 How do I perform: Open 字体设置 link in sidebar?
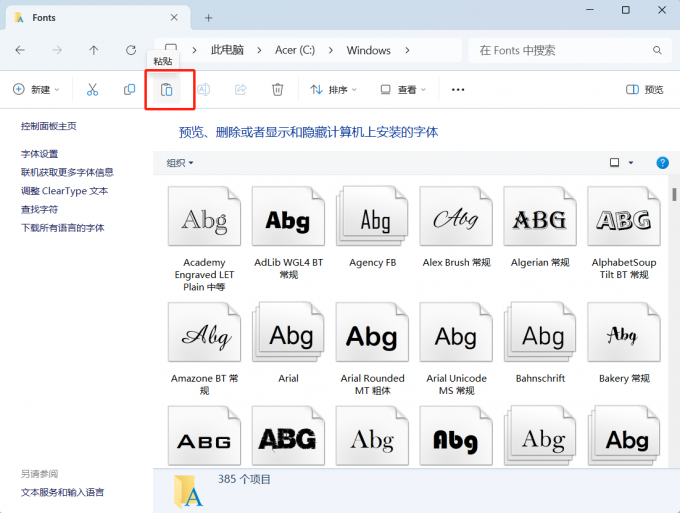40,154
